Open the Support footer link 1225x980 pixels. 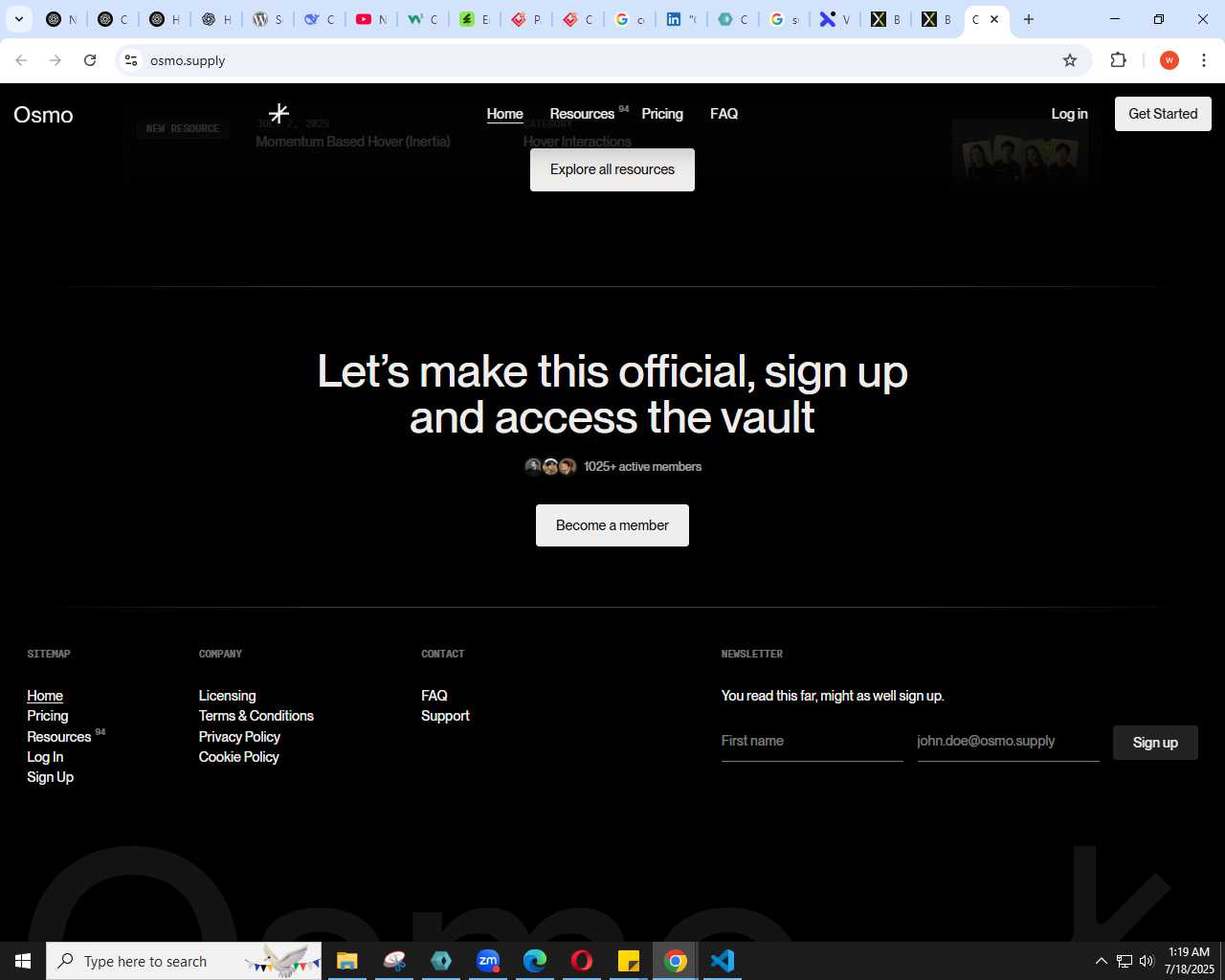[x=445, y=716]
